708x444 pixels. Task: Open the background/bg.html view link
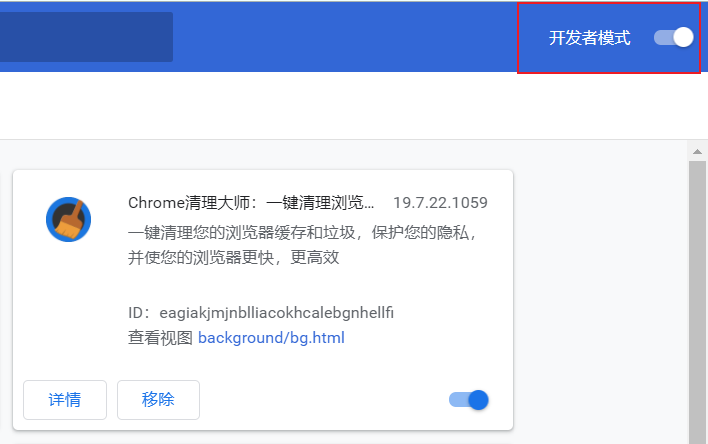pos(271,337)
